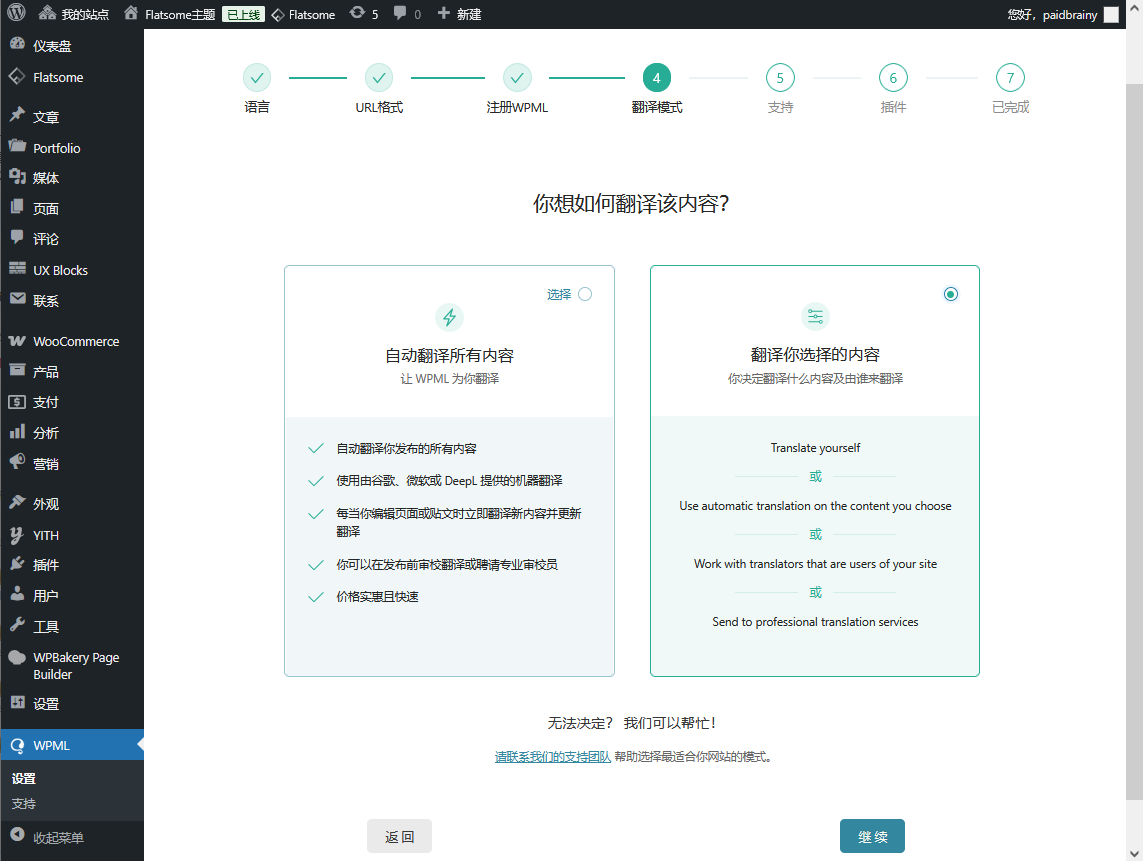Open 外观 appearance brush icon
Image resolution: width=1143 pixels, height=861 pixels.
point(17,502)
